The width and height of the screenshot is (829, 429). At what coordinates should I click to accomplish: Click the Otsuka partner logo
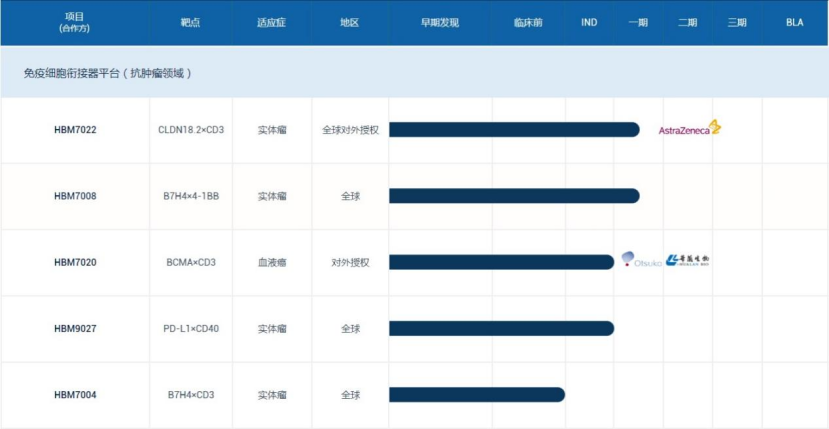pos(641,261)
